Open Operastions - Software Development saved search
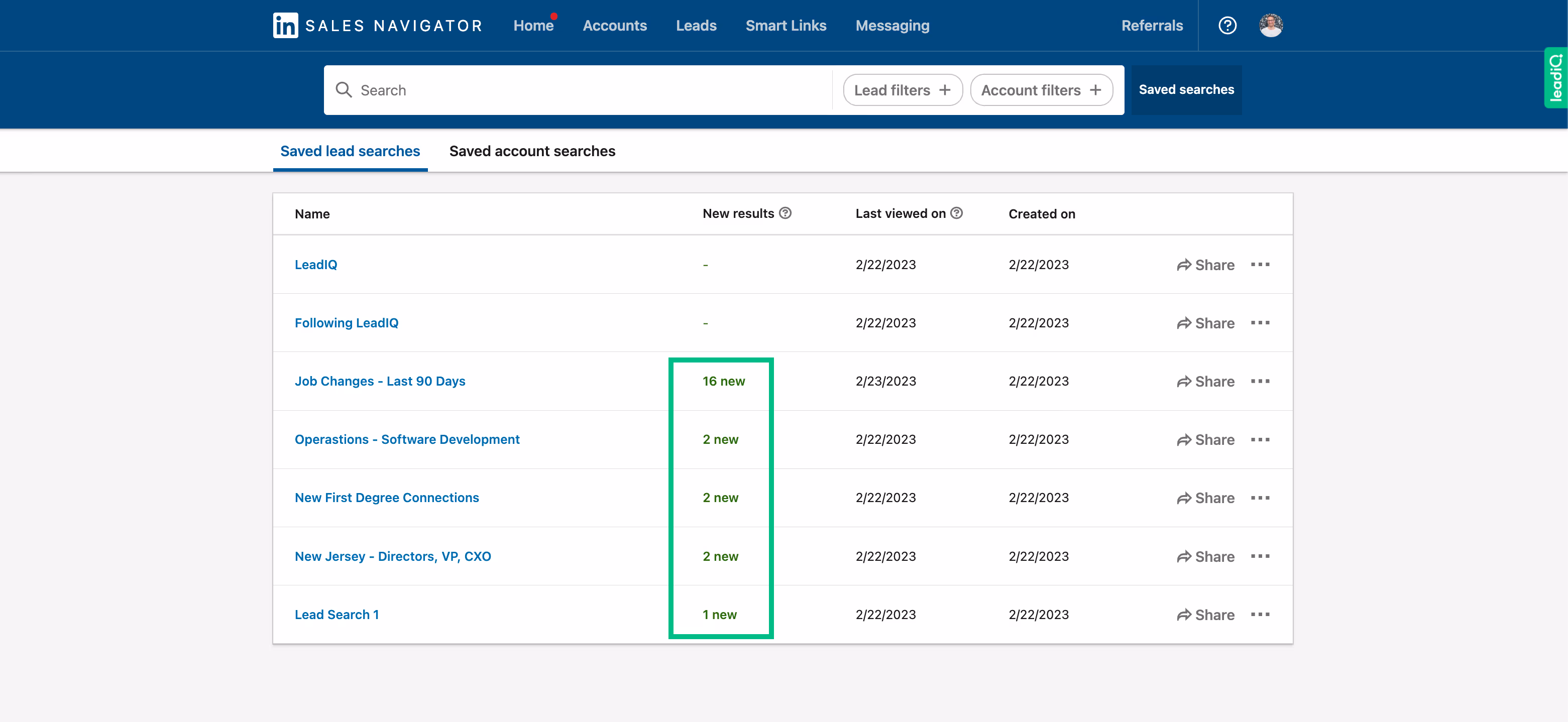Viewport: 1568px width, 722px height. (x=407, y=439)
